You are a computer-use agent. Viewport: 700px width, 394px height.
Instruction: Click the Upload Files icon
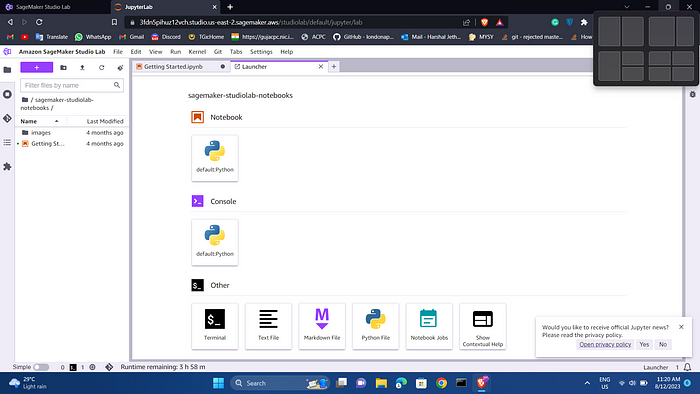[82, 67]
